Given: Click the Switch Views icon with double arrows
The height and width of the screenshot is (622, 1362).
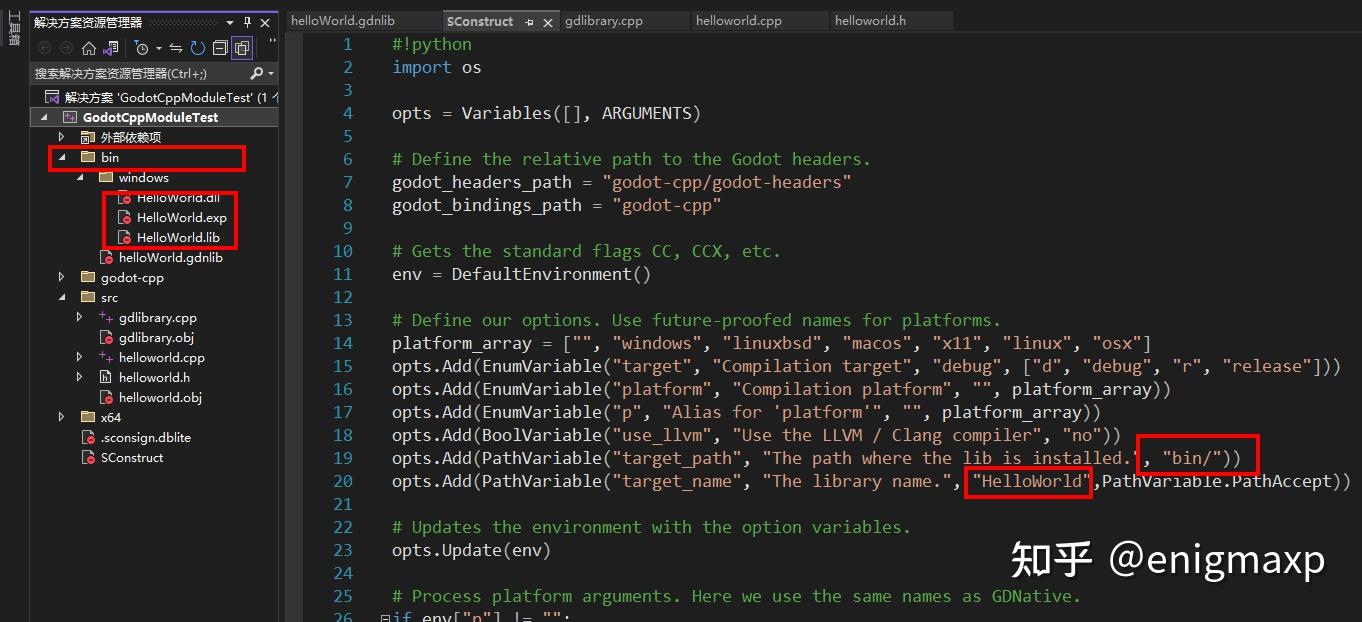Looking at the screenshot, I should 176,48.
